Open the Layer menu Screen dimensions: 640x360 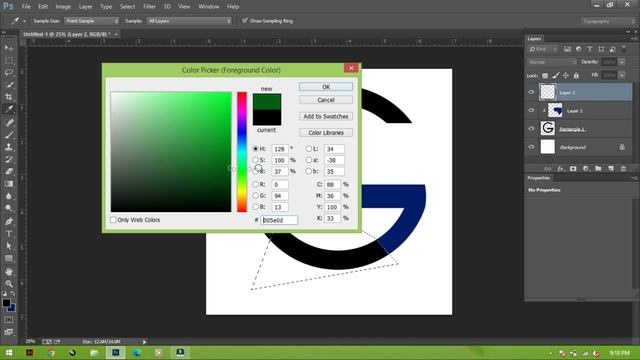(85, 7)
